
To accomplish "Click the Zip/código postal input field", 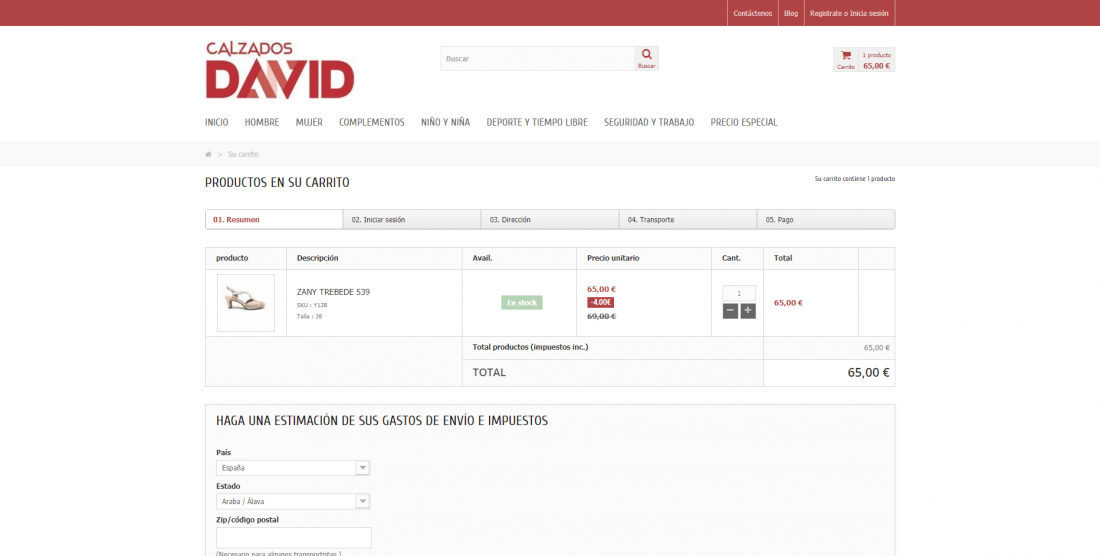I will point(294,538).
